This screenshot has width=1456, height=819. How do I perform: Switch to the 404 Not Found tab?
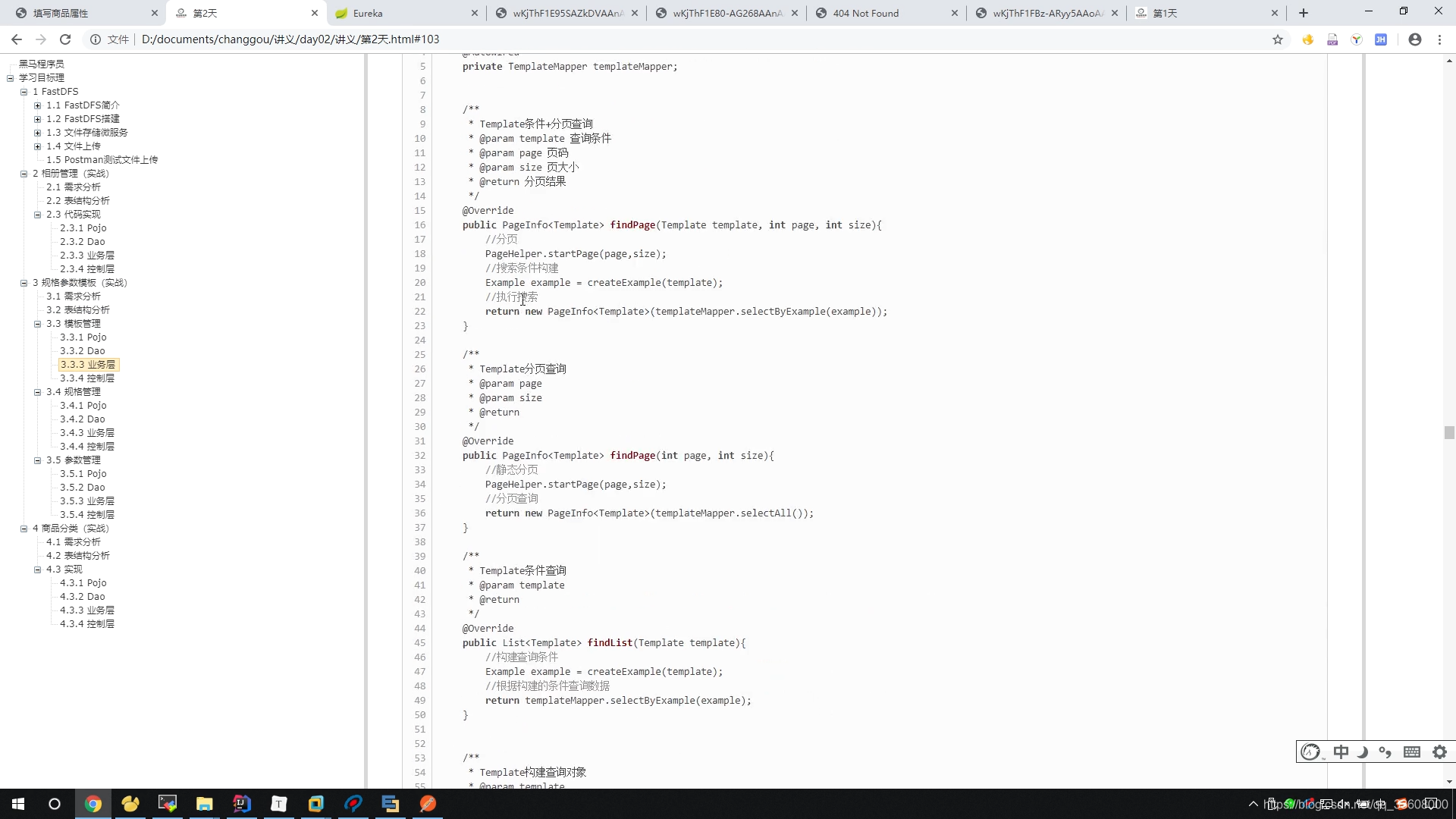point(887,13)
